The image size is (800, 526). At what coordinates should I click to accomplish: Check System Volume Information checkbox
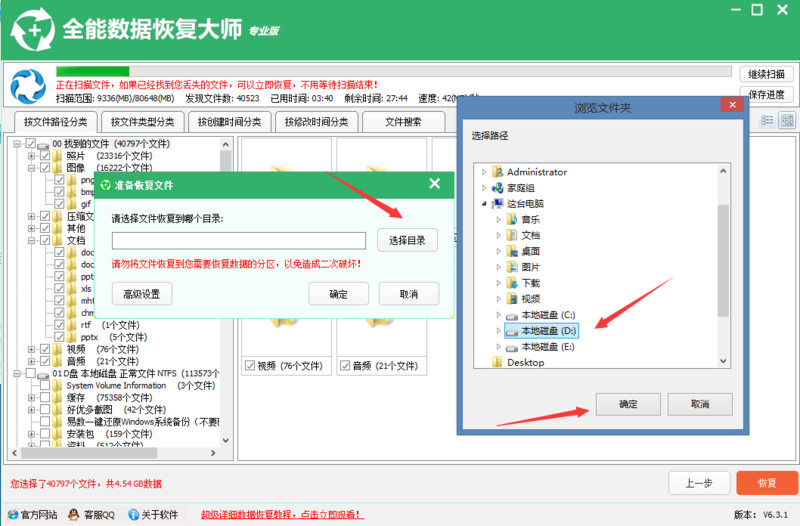pyautogui.click(x=45, y=385)
